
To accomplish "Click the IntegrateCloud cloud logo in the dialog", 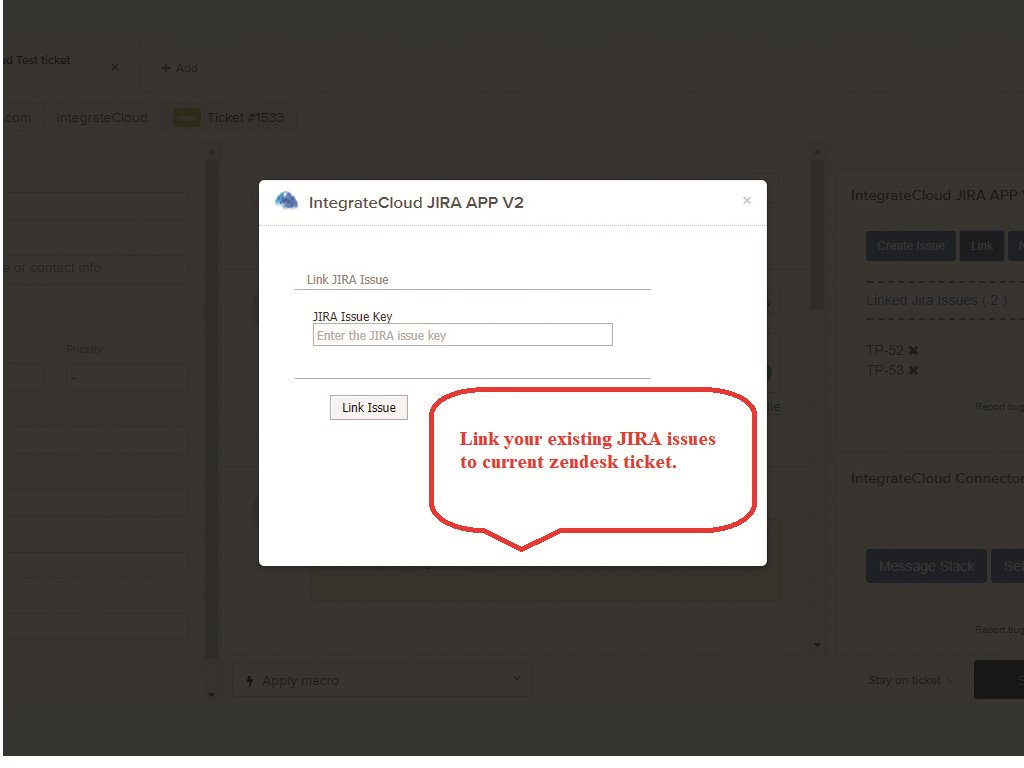I will tap(287, 201).
